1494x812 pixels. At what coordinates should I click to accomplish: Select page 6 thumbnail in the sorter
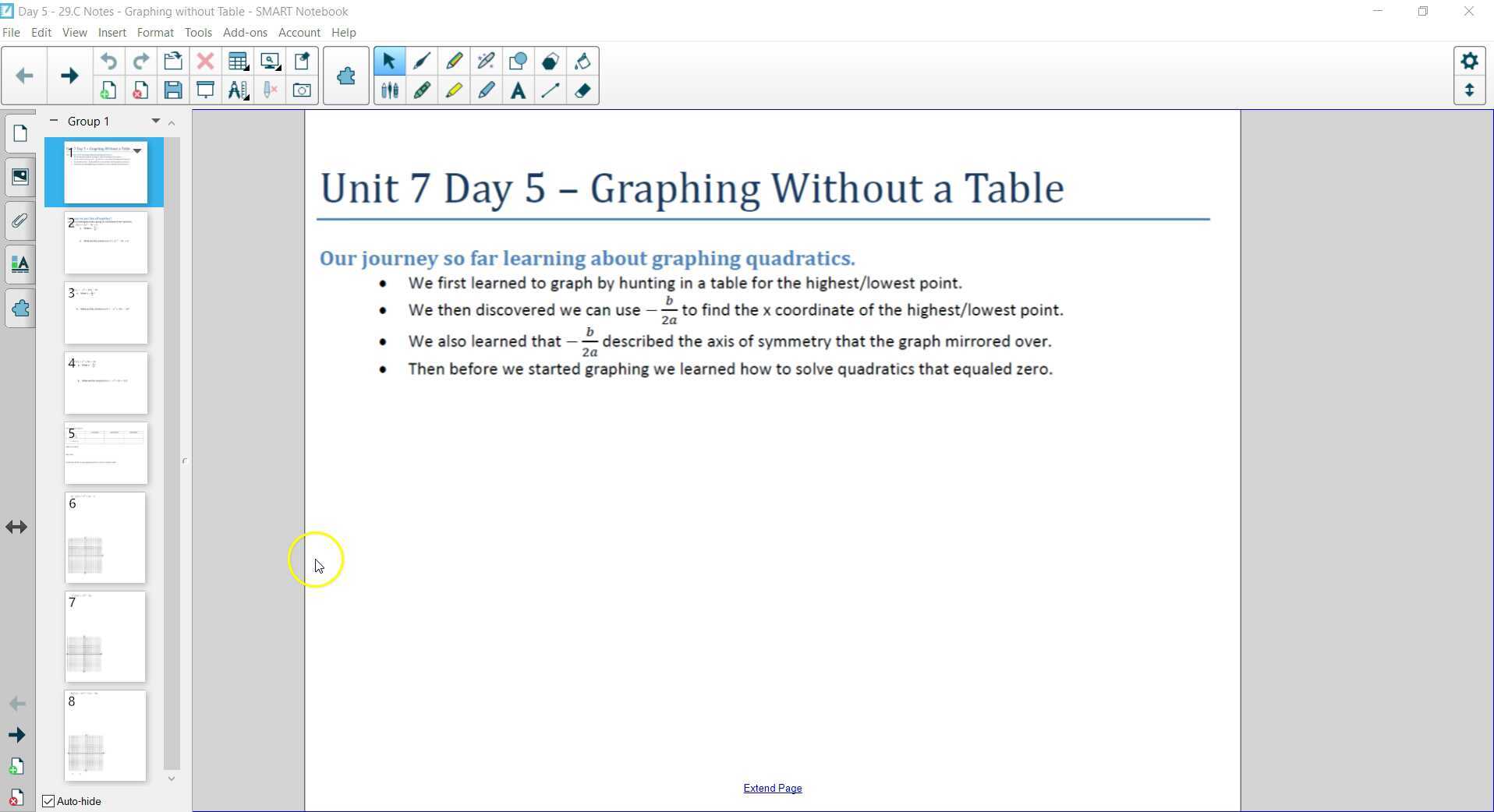[x=104, y=537]
